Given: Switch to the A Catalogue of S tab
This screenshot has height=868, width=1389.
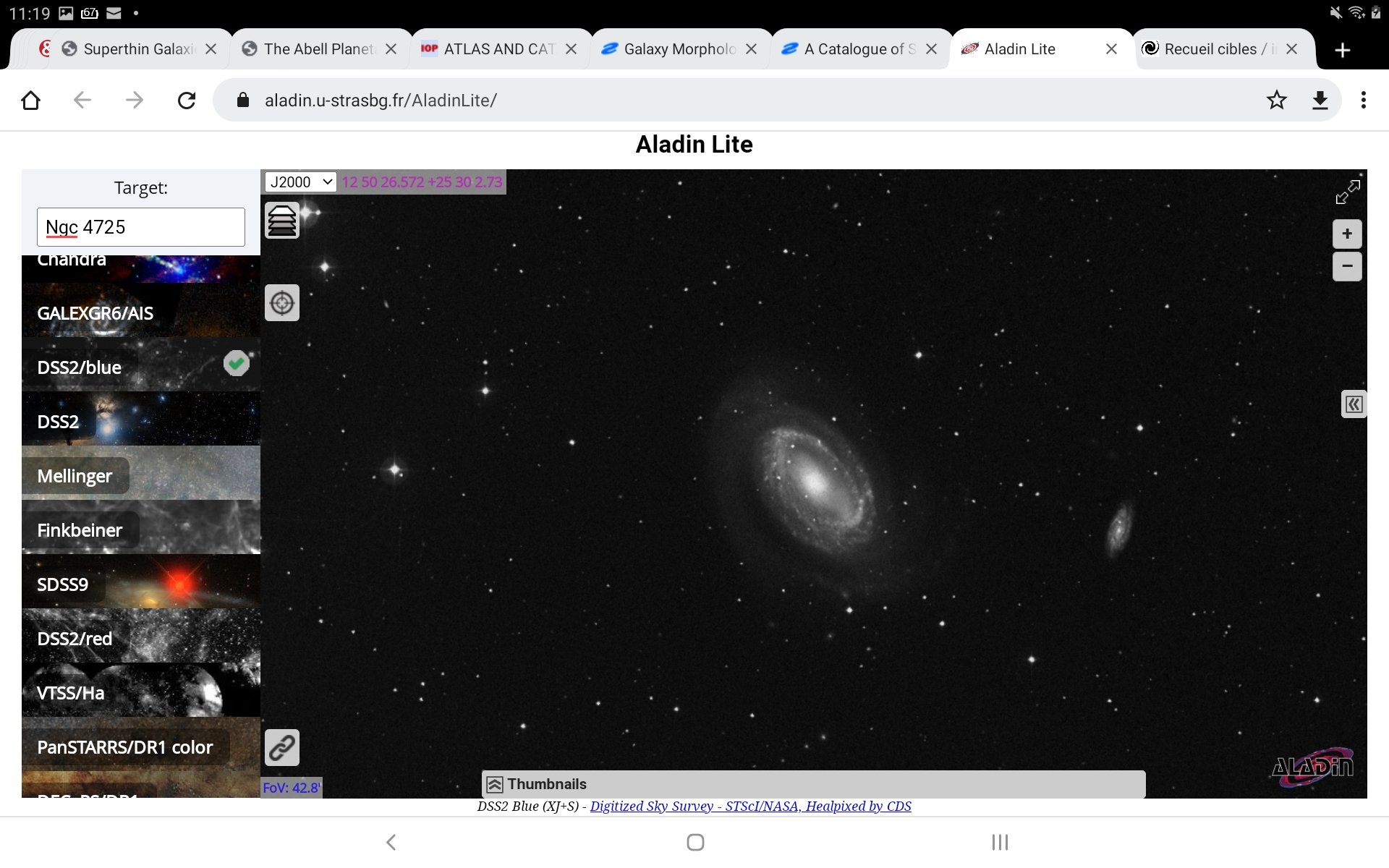Looking at the screenshot, I should click(x=859, y=49).
